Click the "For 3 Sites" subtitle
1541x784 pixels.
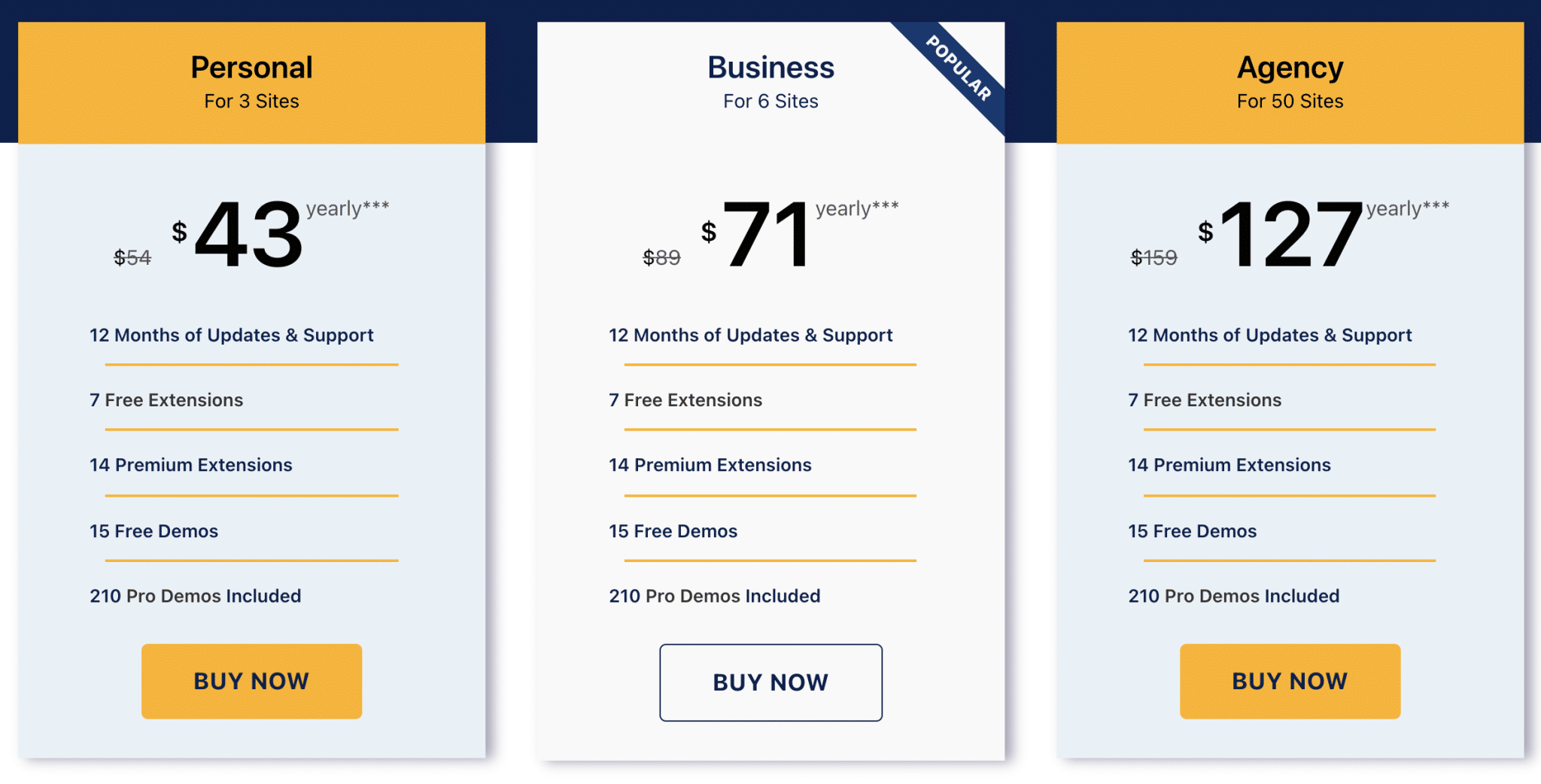[x=251, y=102]
